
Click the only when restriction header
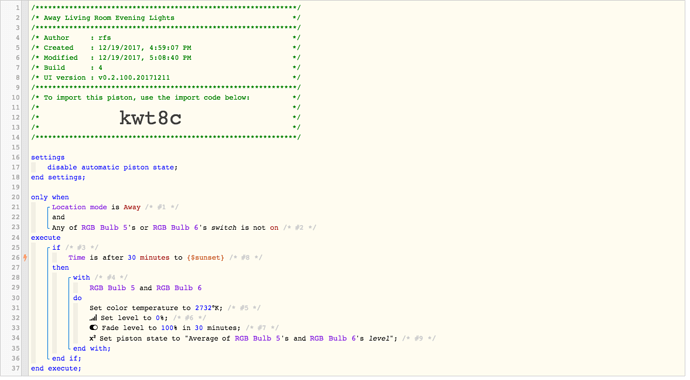[x=50, y=197]
